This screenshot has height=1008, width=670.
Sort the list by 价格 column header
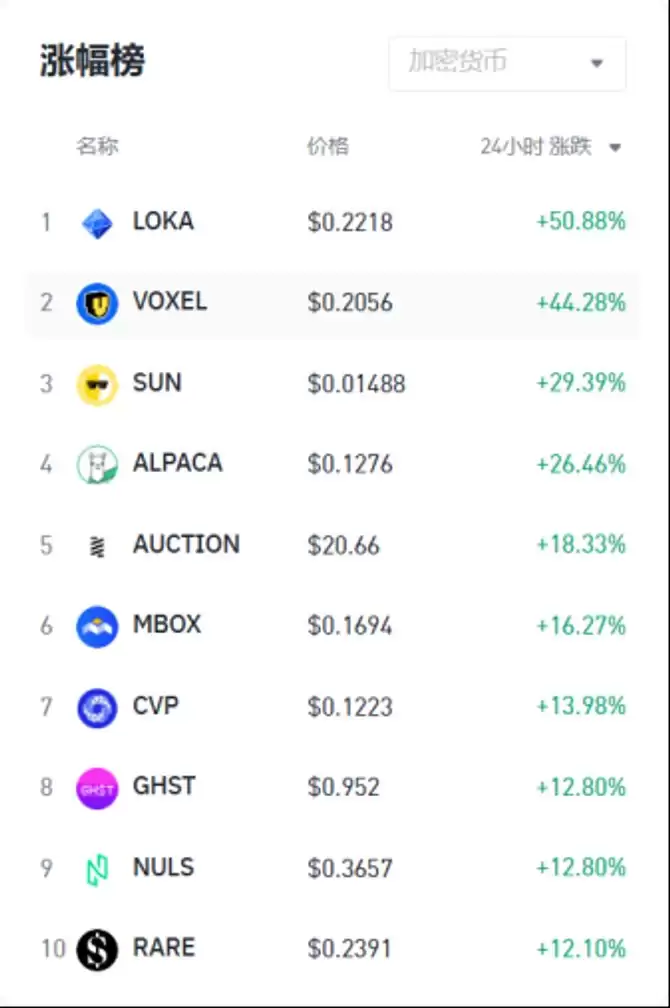pos(327,147)
